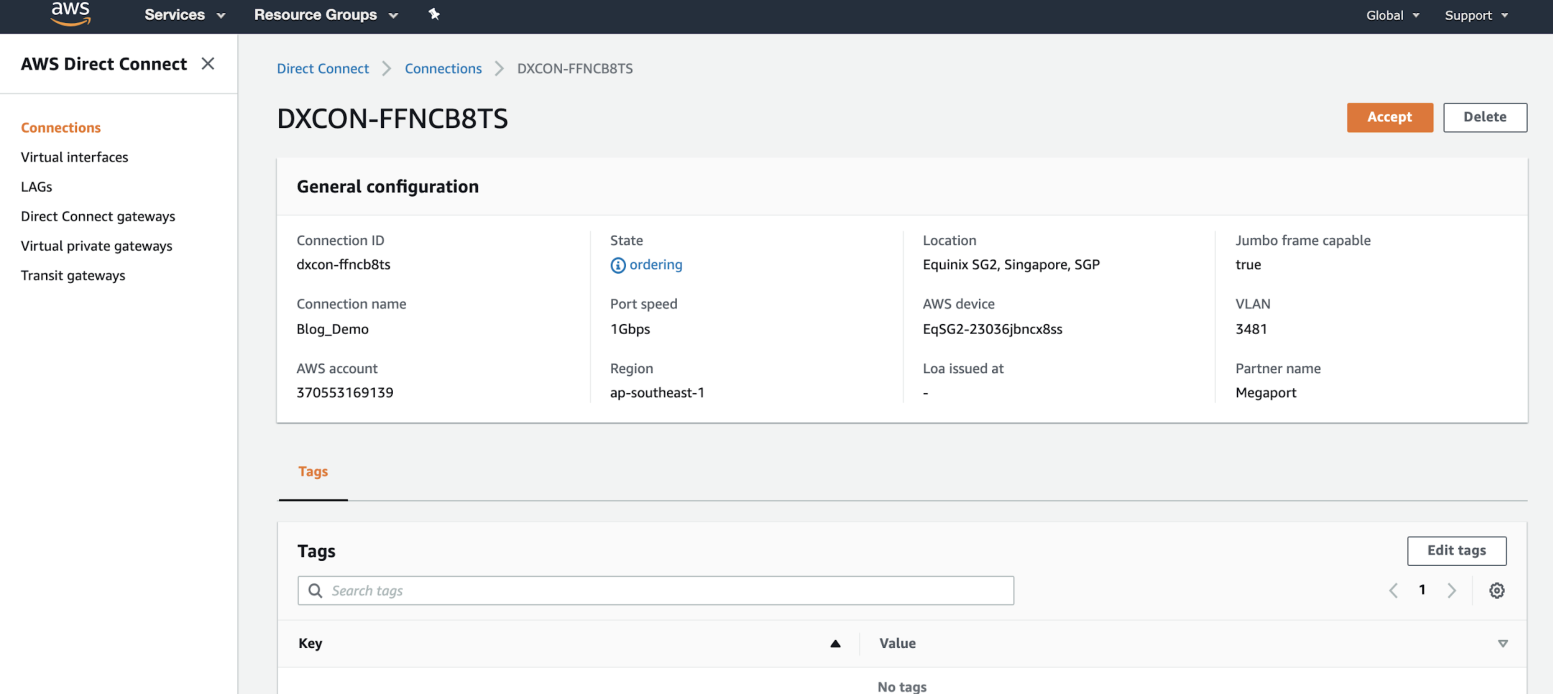Open the Services dropdown menu
This screenshot has height=695, width=1553.
pos(184,15)
